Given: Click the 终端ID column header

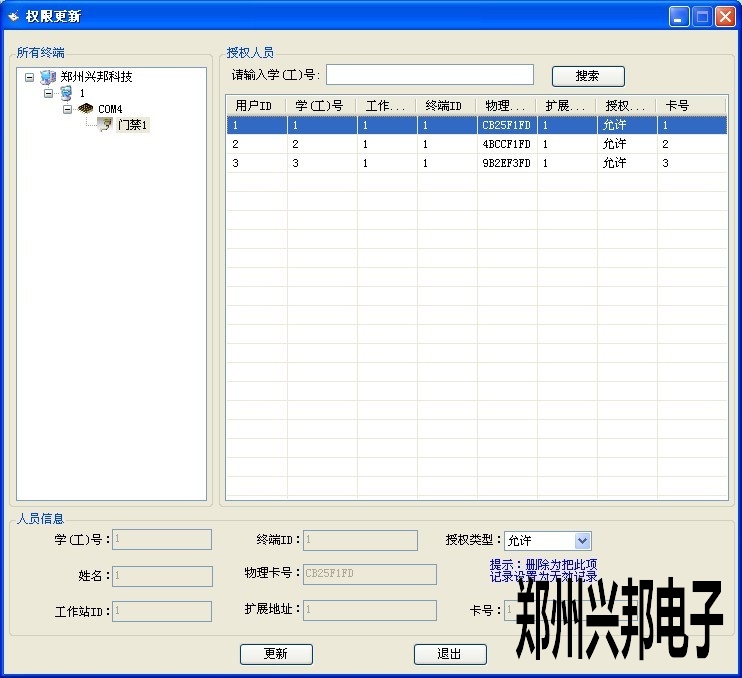Looking at the screenshot, I should click(446, 105).
